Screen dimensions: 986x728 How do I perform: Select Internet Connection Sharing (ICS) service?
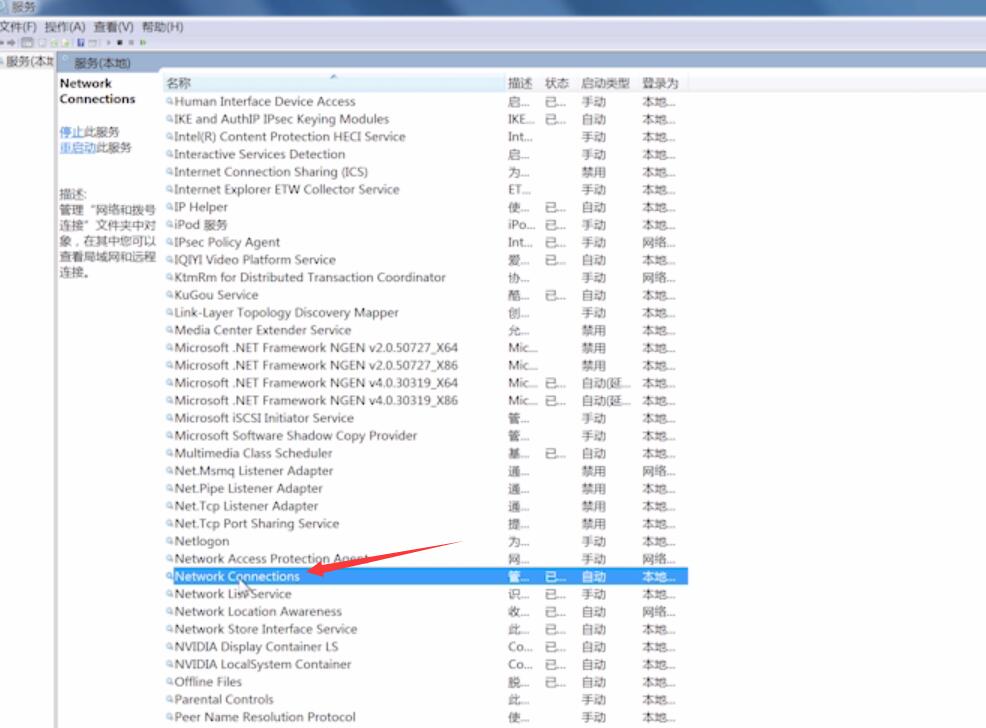tap(271, 172)
